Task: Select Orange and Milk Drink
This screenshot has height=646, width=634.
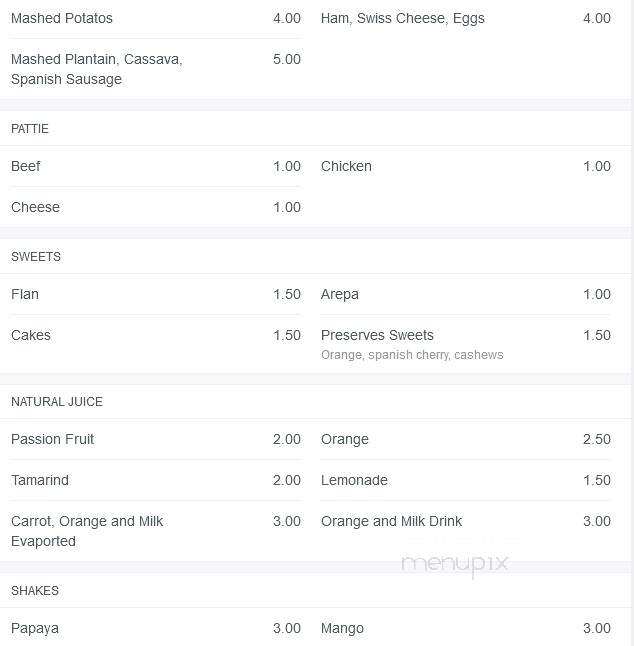Action: [391, 521]
